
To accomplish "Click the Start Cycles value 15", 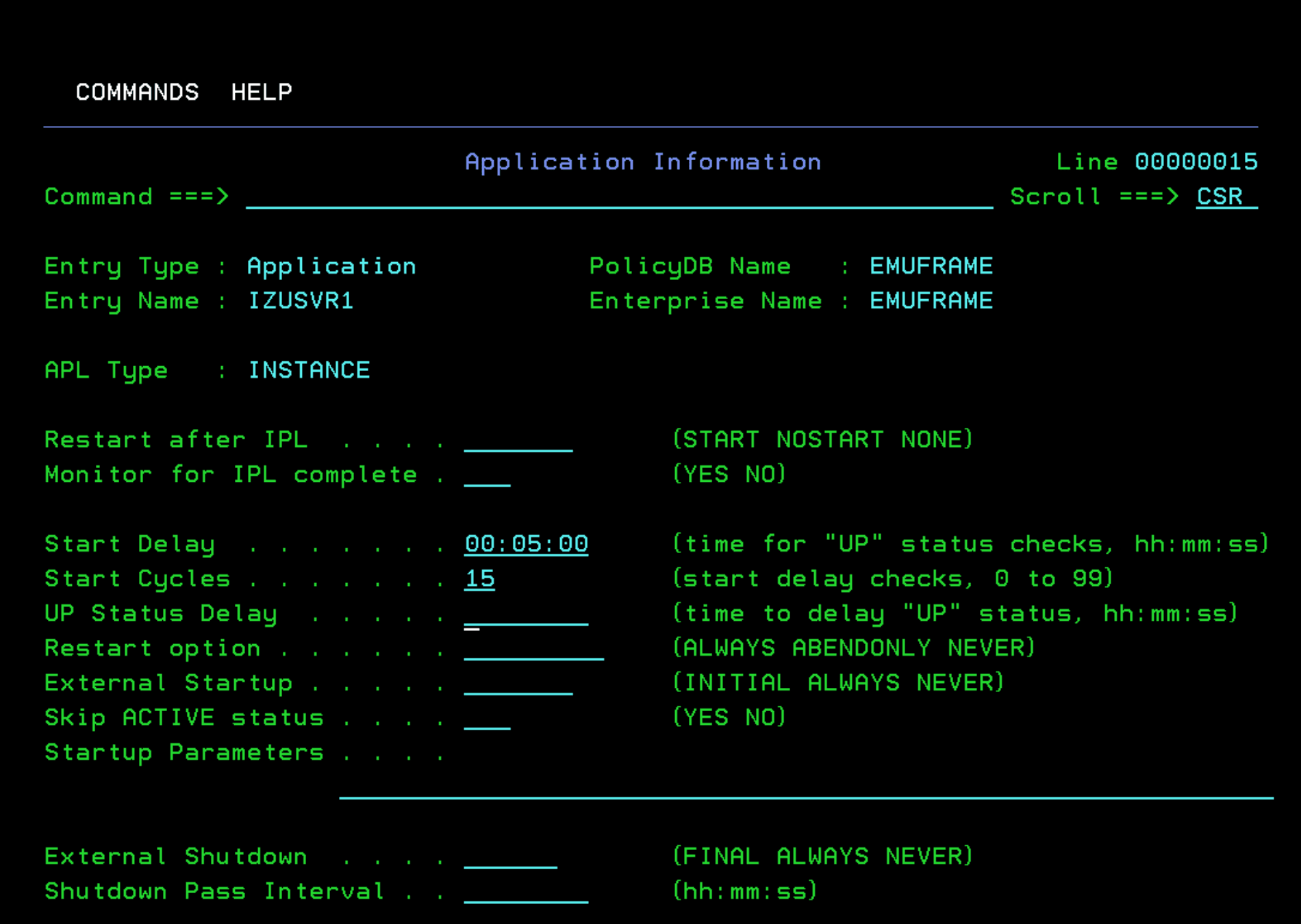I will coord(479,578).
